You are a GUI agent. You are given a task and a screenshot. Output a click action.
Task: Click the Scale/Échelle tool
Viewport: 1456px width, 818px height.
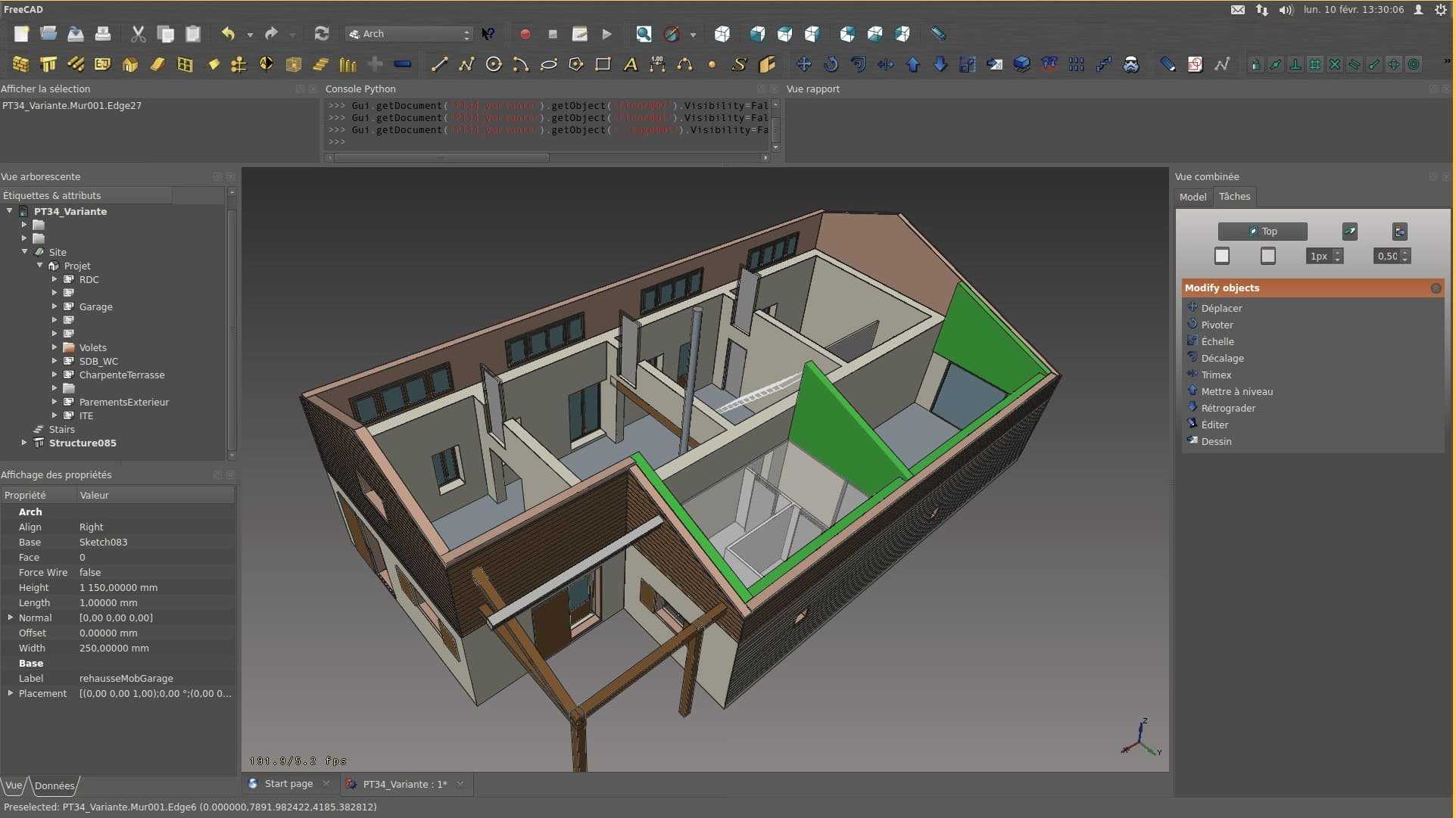coord(1218,341)
